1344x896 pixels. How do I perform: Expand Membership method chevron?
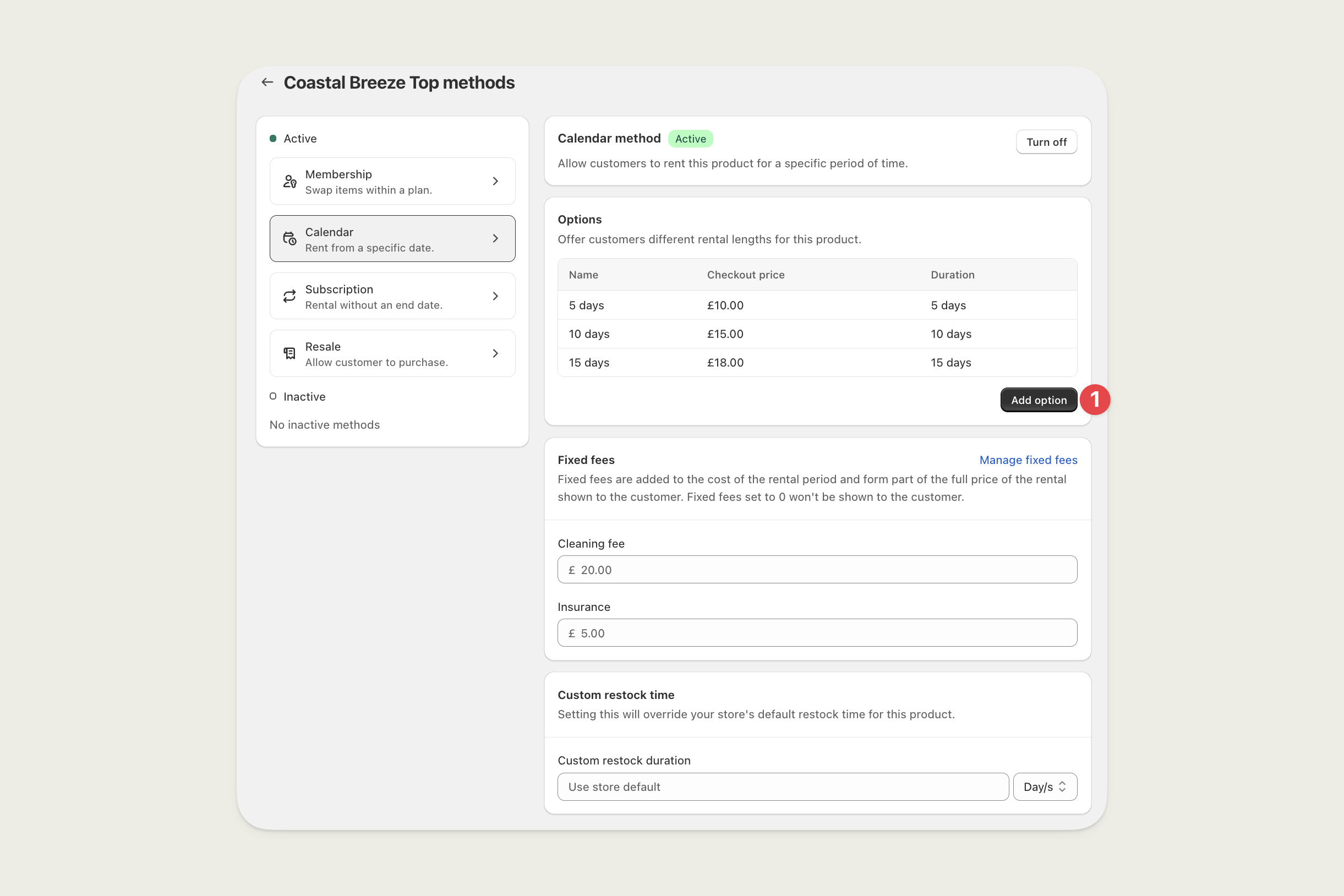point(495,181)
